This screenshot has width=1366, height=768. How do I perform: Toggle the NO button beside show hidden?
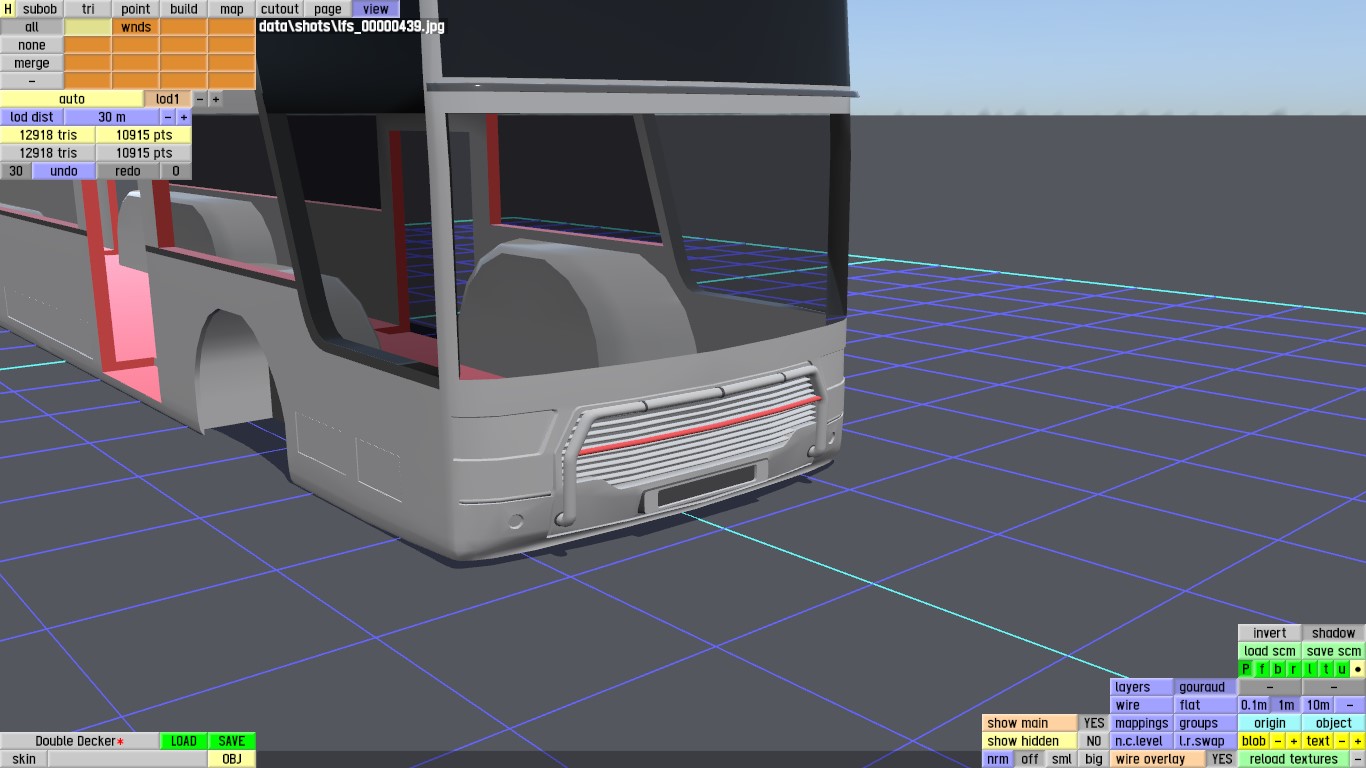coord(1094,741)
